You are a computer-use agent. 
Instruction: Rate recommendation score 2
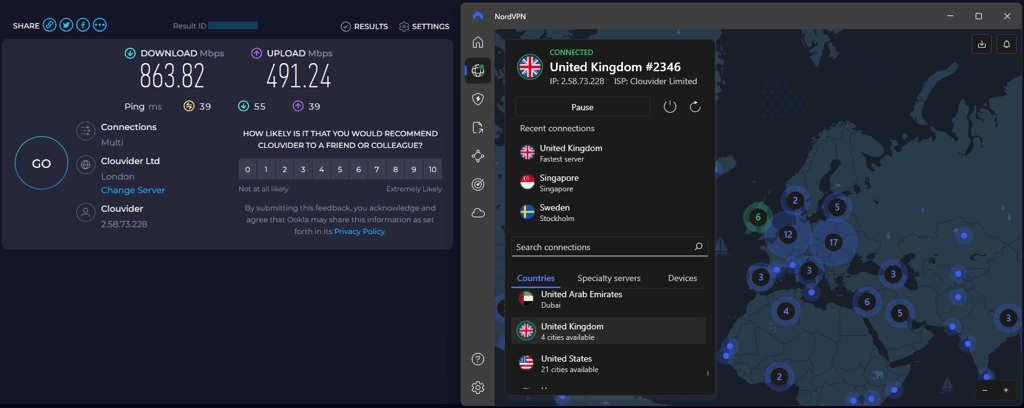point(284,170)
